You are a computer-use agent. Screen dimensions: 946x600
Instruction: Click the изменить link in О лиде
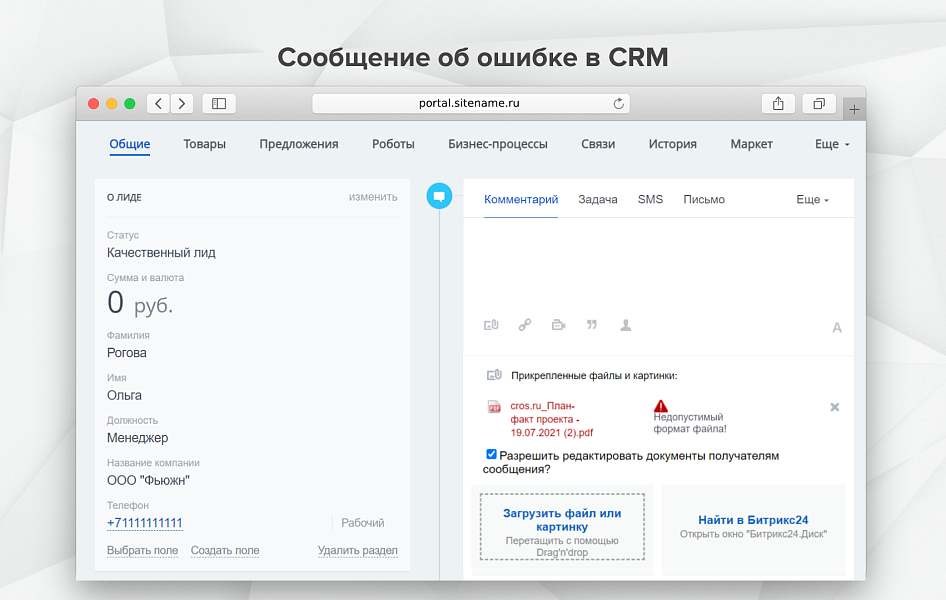coord(373,197)
